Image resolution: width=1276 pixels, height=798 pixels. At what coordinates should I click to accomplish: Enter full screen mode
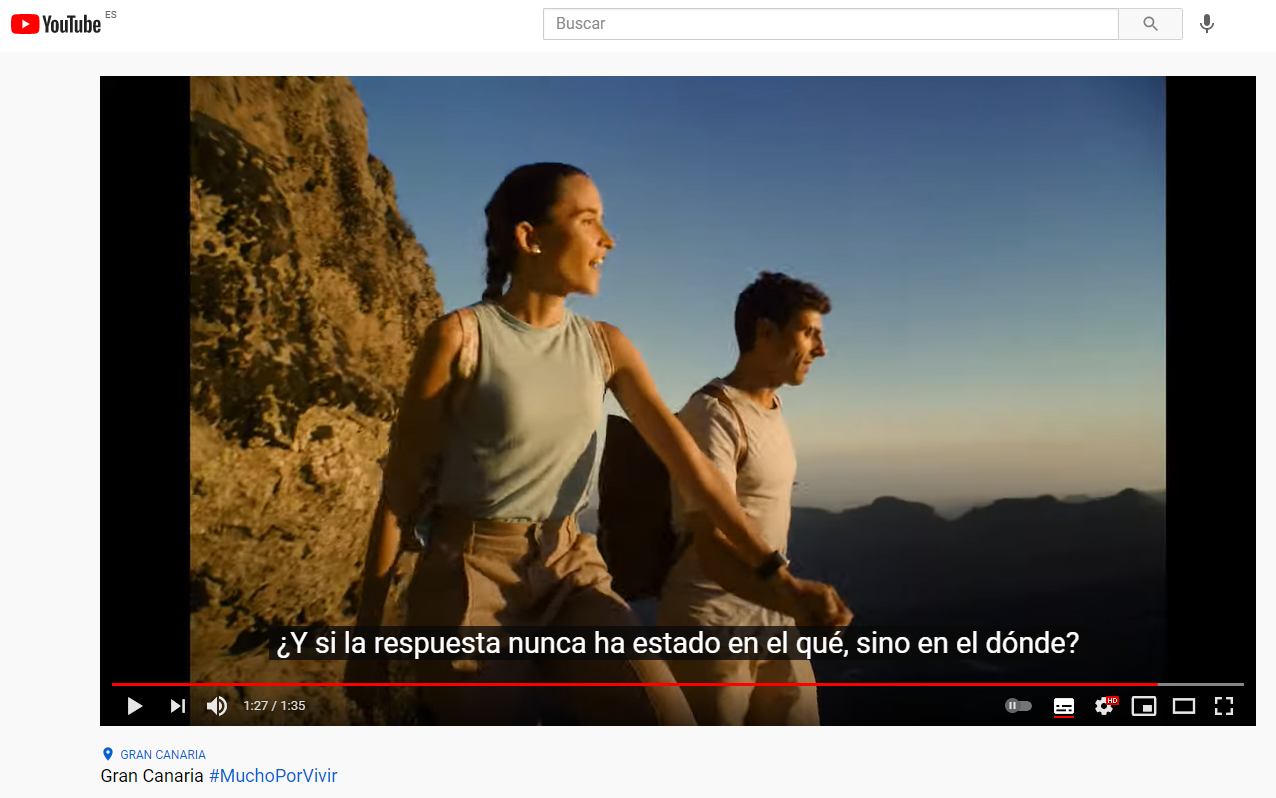pyautogui.click(x=1224, y=706)
